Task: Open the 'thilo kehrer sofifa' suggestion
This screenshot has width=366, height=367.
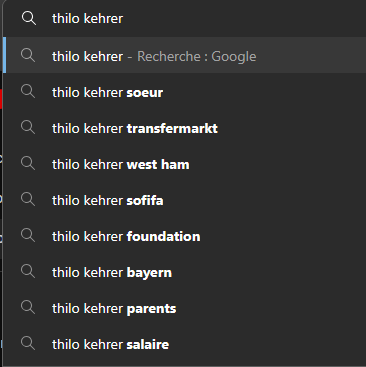Action: 186,200
